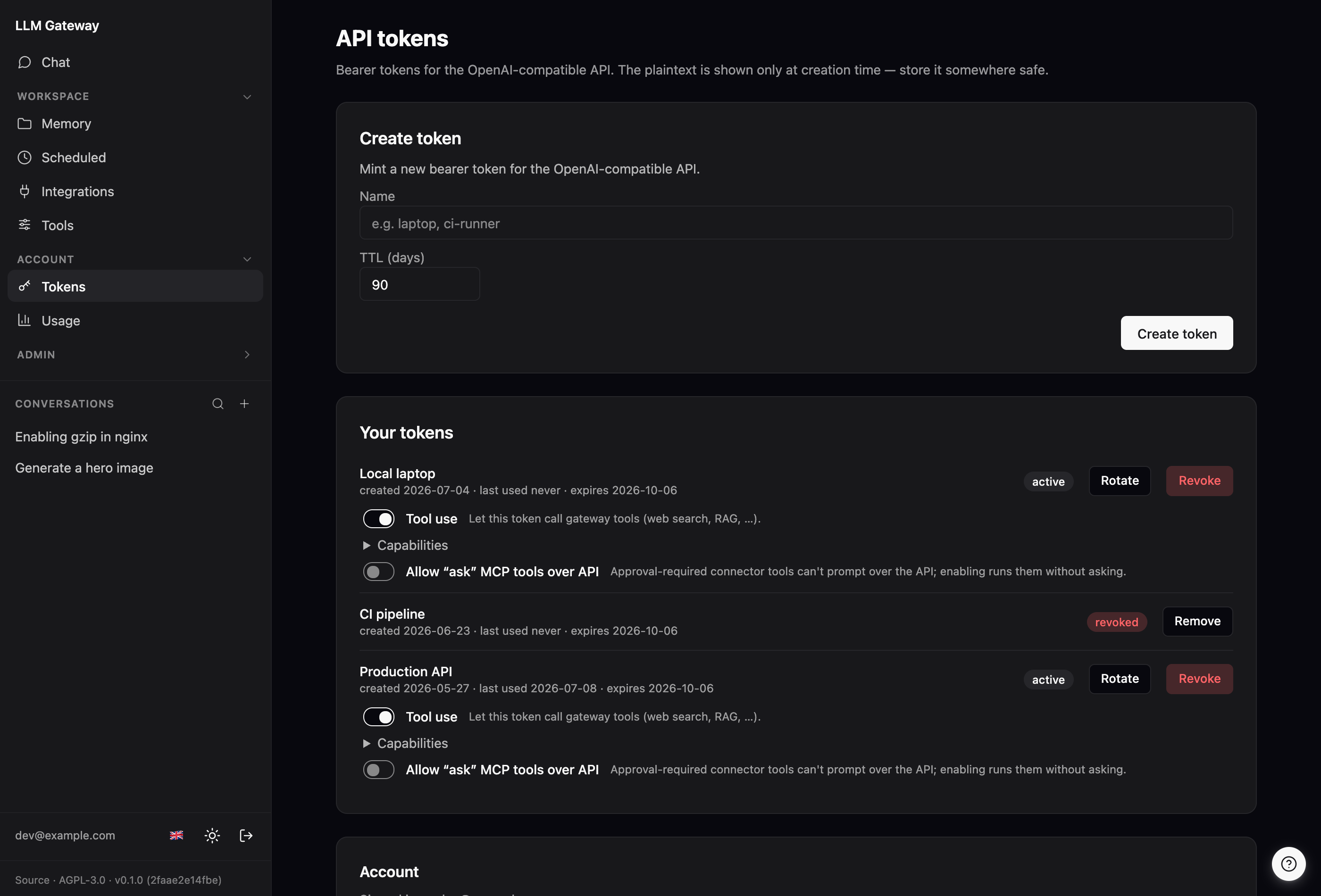1321x896 pixels.
Task: Collapse the Account section chevron
Action: [247, 259]
